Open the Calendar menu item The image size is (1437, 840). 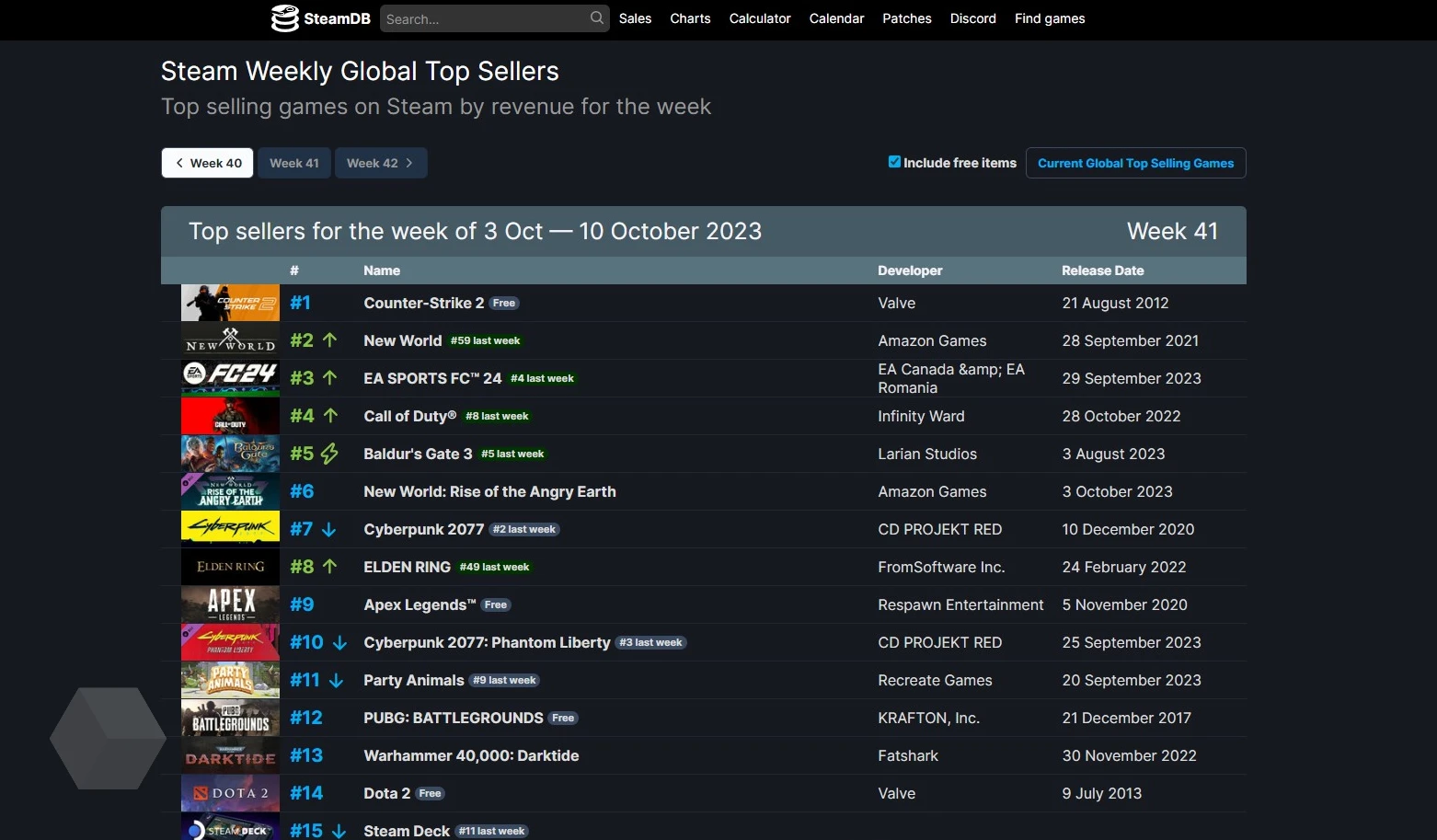pyautogui.click(x=836, y=18)
